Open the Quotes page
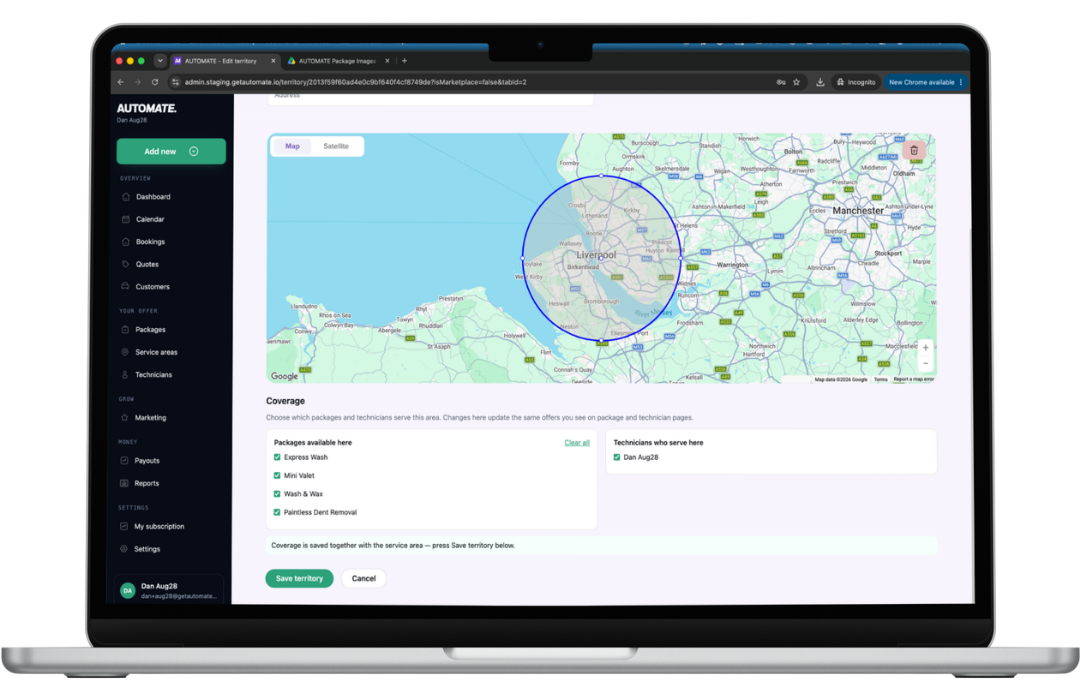The height and width of the screenshot is (700, 1080). (x=147, y=264)
